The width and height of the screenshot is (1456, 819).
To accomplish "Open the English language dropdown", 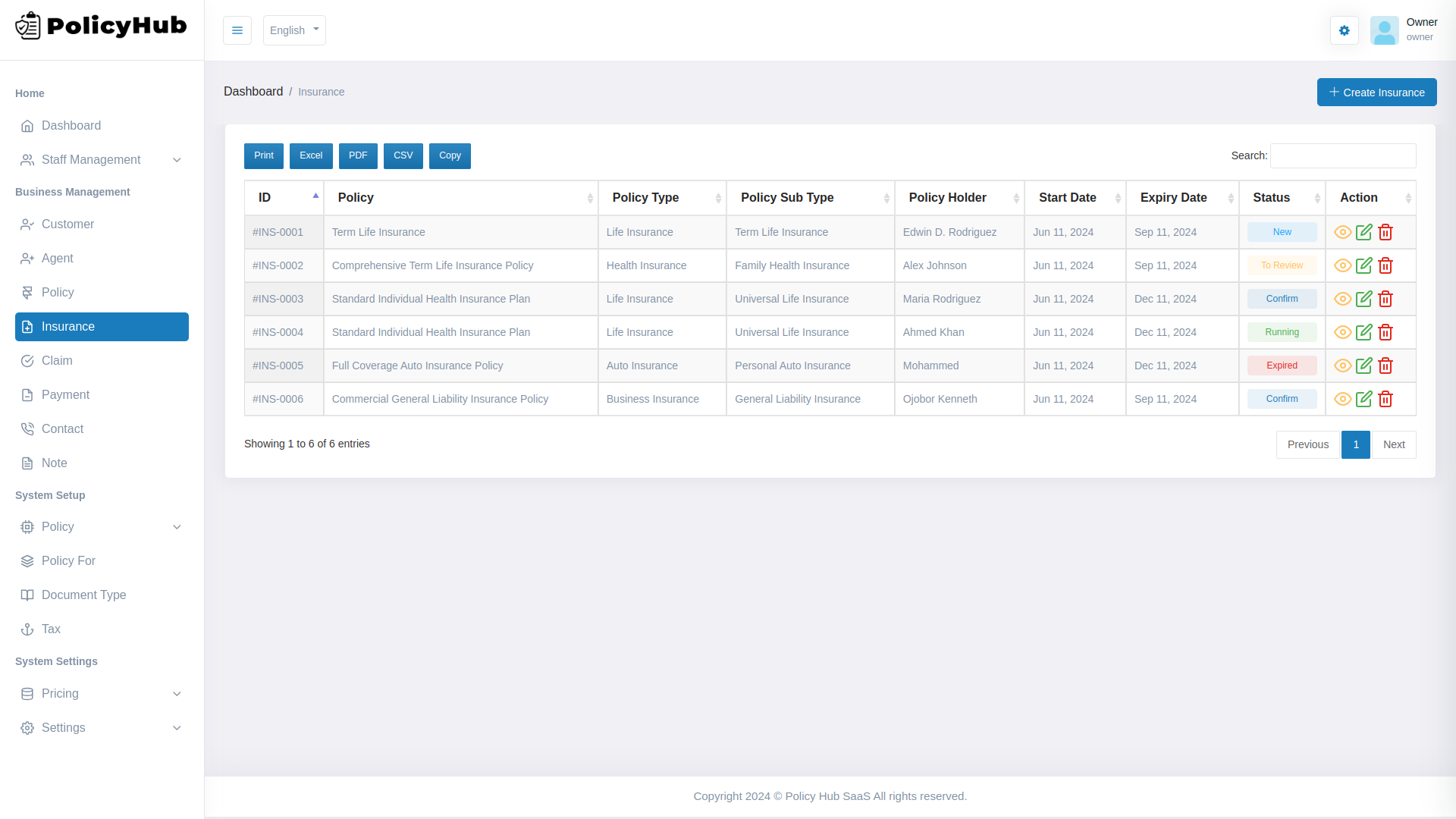I will pos(294,30).
